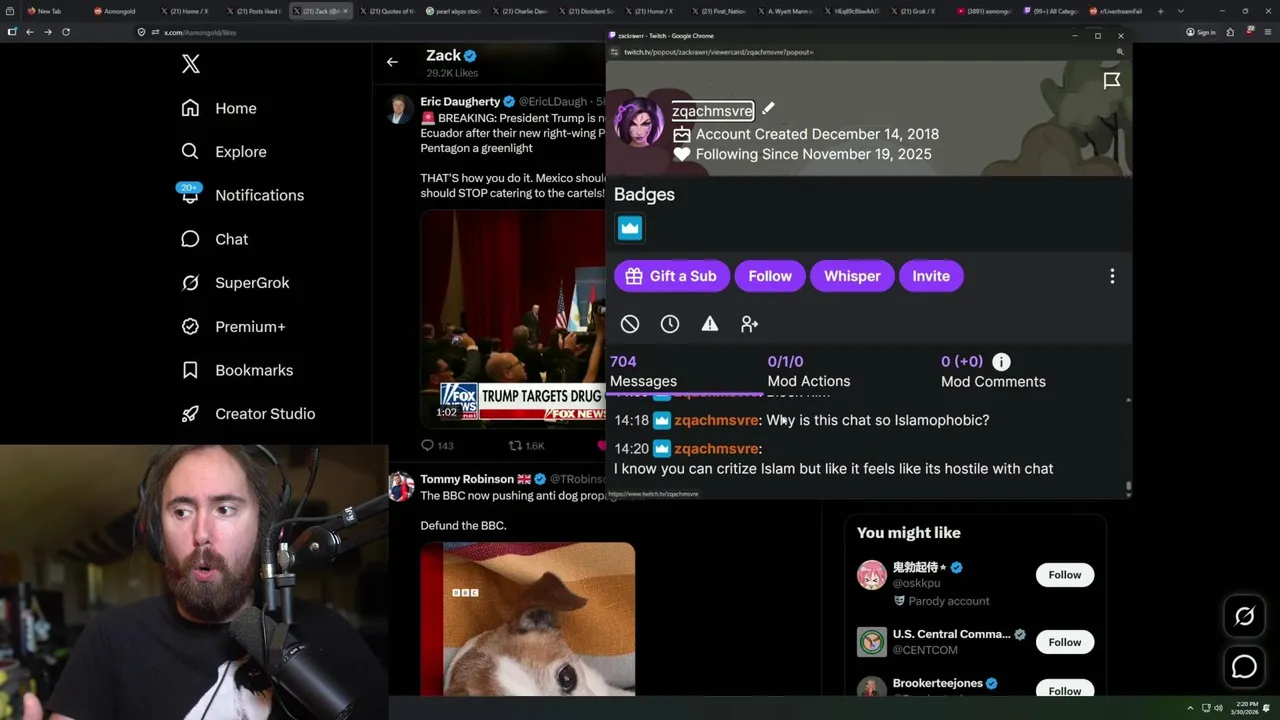Image resolution: width=1280 pixels, height=720 pixels.
Task: Open Premium+ in X sidebar
Action: [x=233, y=326]
